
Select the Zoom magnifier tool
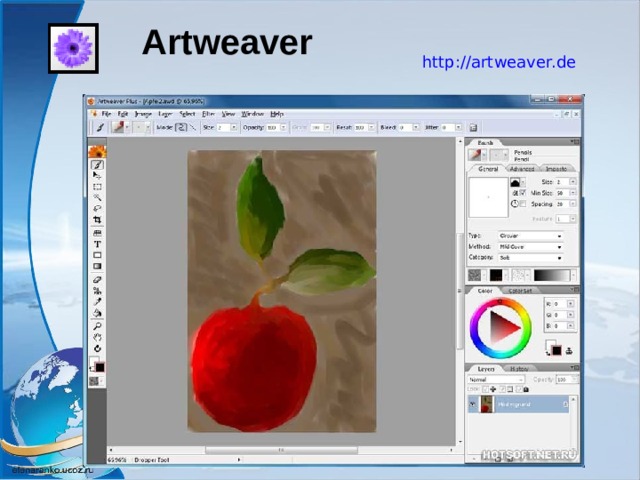[97, 327]
